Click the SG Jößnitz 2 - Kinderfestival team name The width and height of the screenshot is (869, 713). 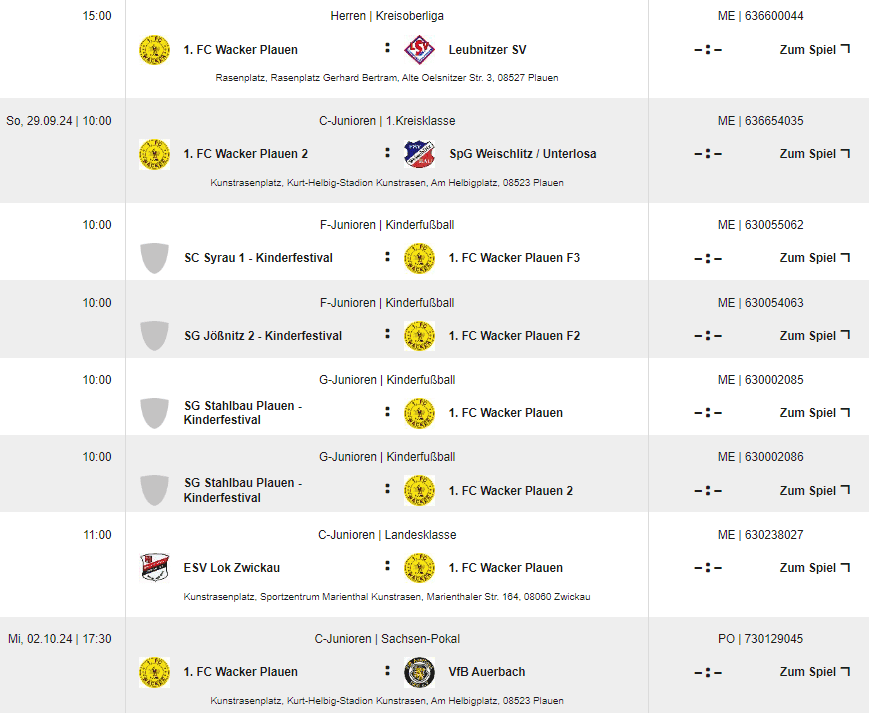click(263, 336)
